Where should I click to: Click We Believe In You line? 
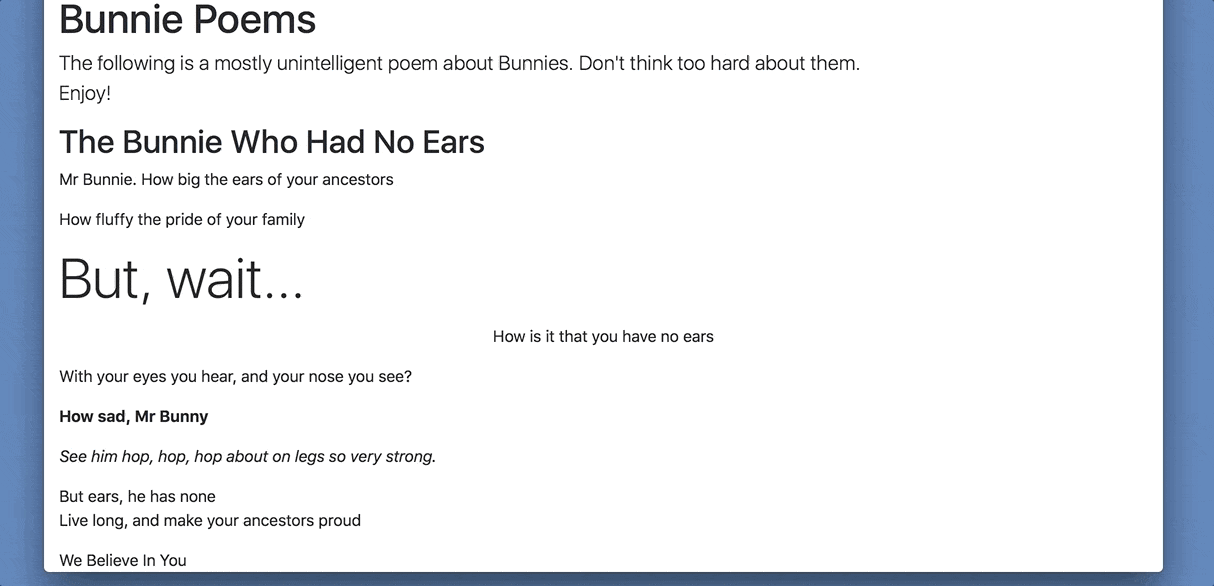[123, 561]
